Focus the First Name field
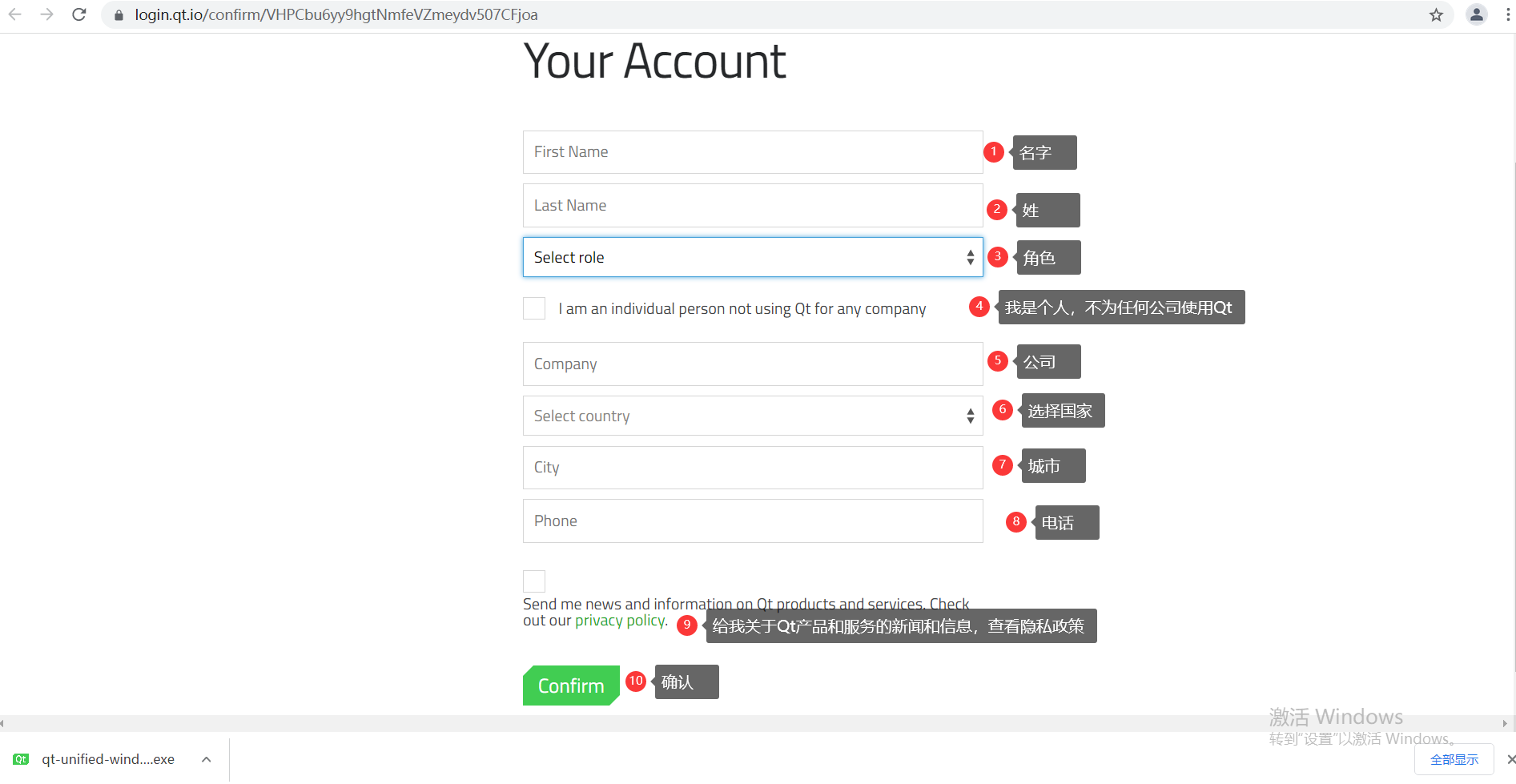Image resolution: width=1516 pixels, height=784 pixels. (753, 152)
